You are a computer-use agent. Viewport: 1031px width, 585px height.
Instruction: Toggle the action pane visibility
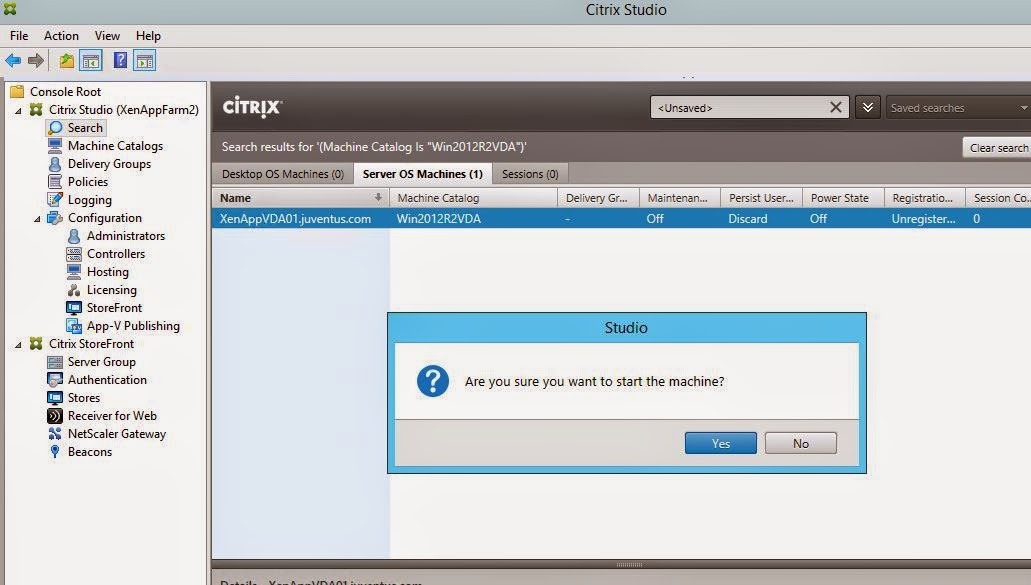[x=144, y=60]
